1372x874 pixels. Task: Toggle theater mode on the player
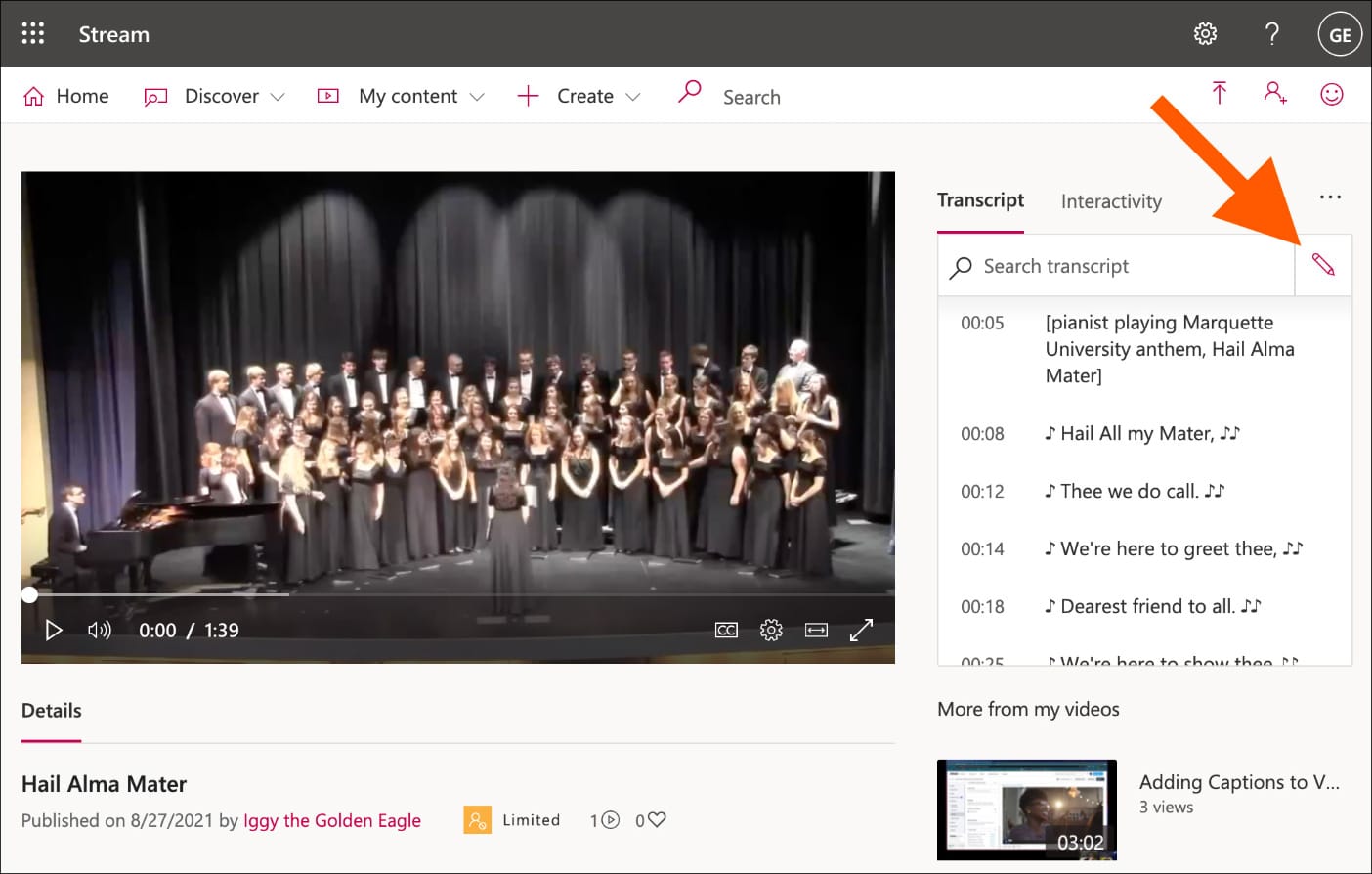[x=816, y=631]
